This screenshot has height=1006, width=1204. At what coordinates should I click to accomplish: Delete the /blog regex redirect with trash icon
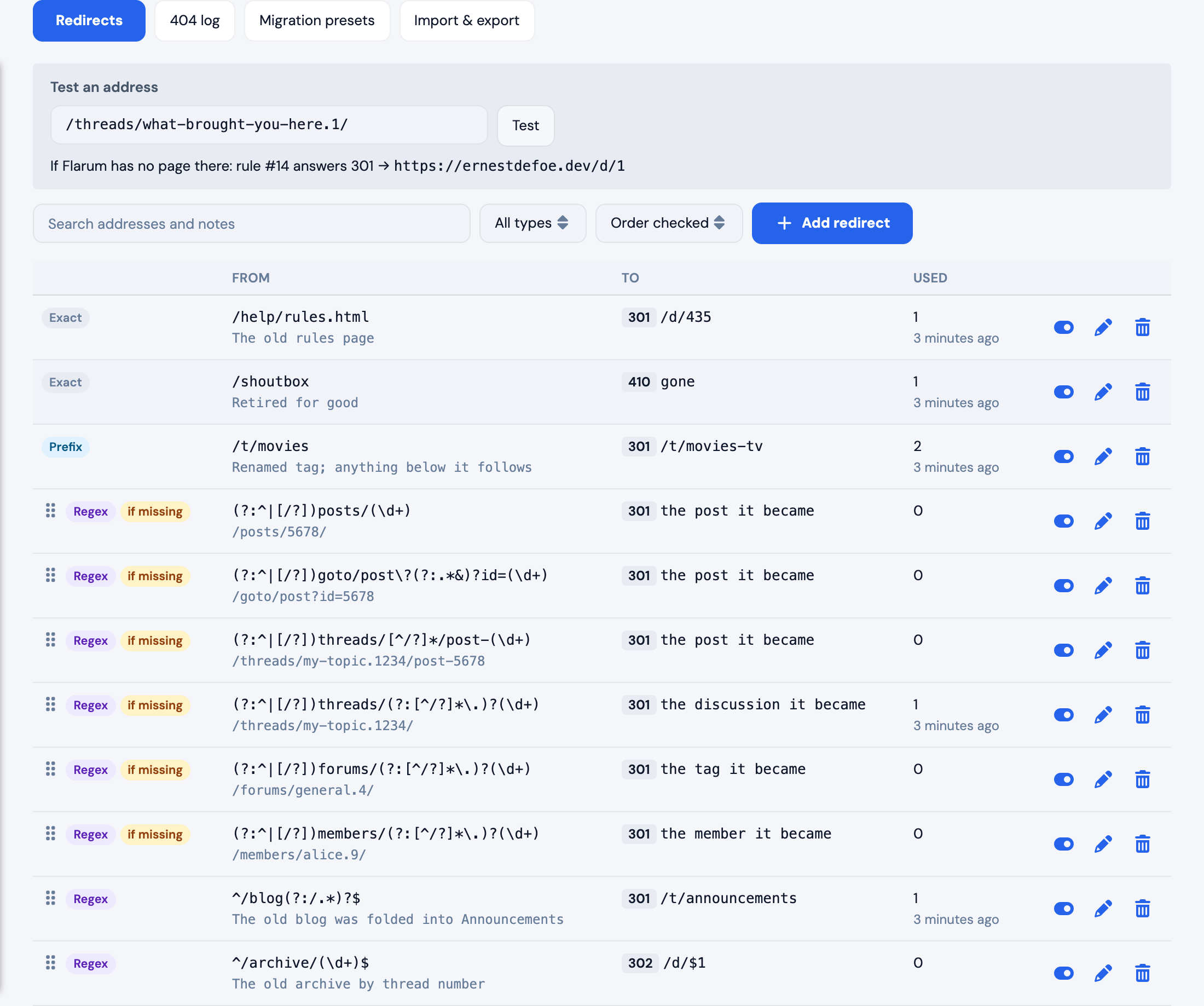[x=1142, y=909]
